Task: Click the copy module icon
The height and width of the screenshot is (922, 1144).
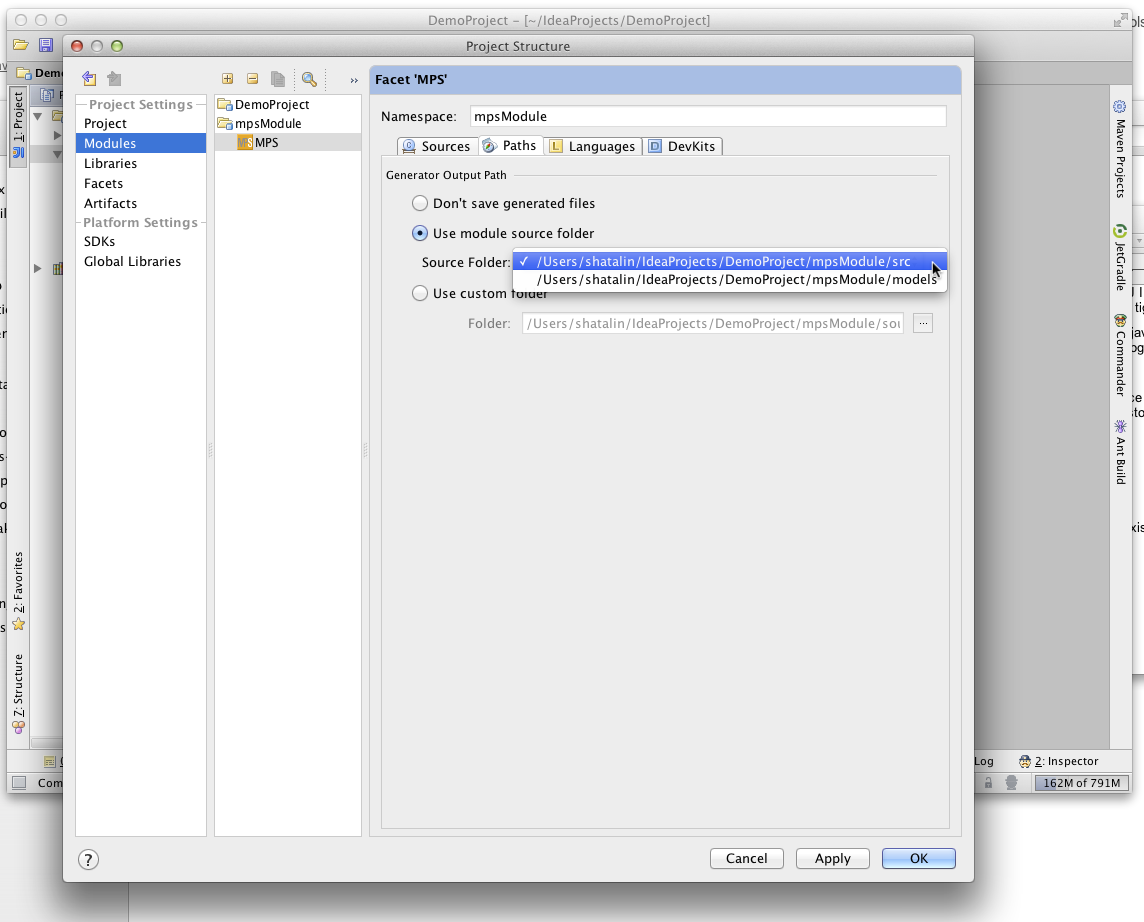Action: (x=277, y=79)
